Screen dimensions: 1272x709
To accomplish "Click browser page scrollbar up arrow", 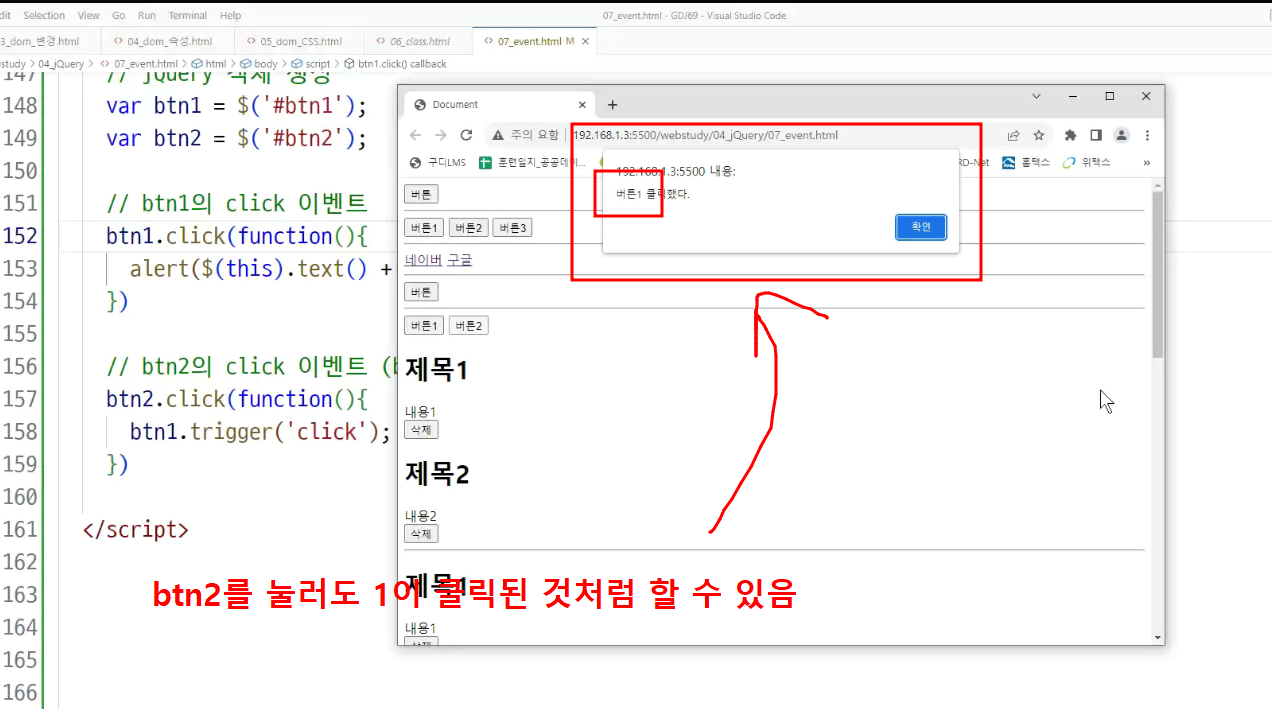I will pos(1158,184).
